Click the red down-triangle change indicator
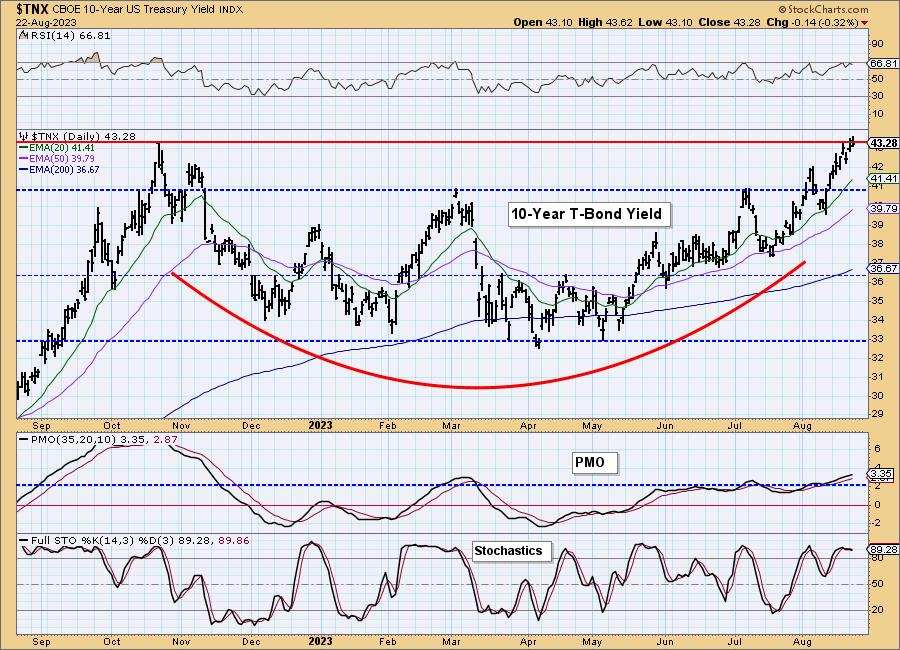This screenshot has width=900, height=650. click(864, 23)
